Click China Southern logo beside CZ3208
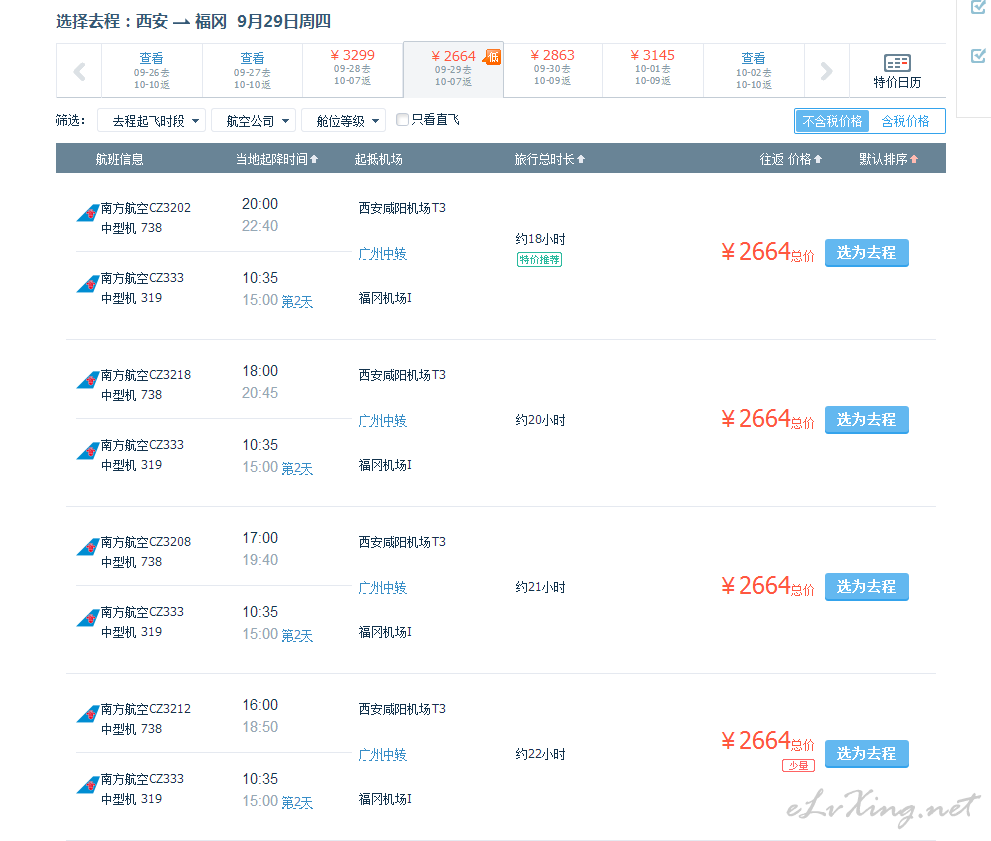The image size is (991, 841). [x=88, y=547]
